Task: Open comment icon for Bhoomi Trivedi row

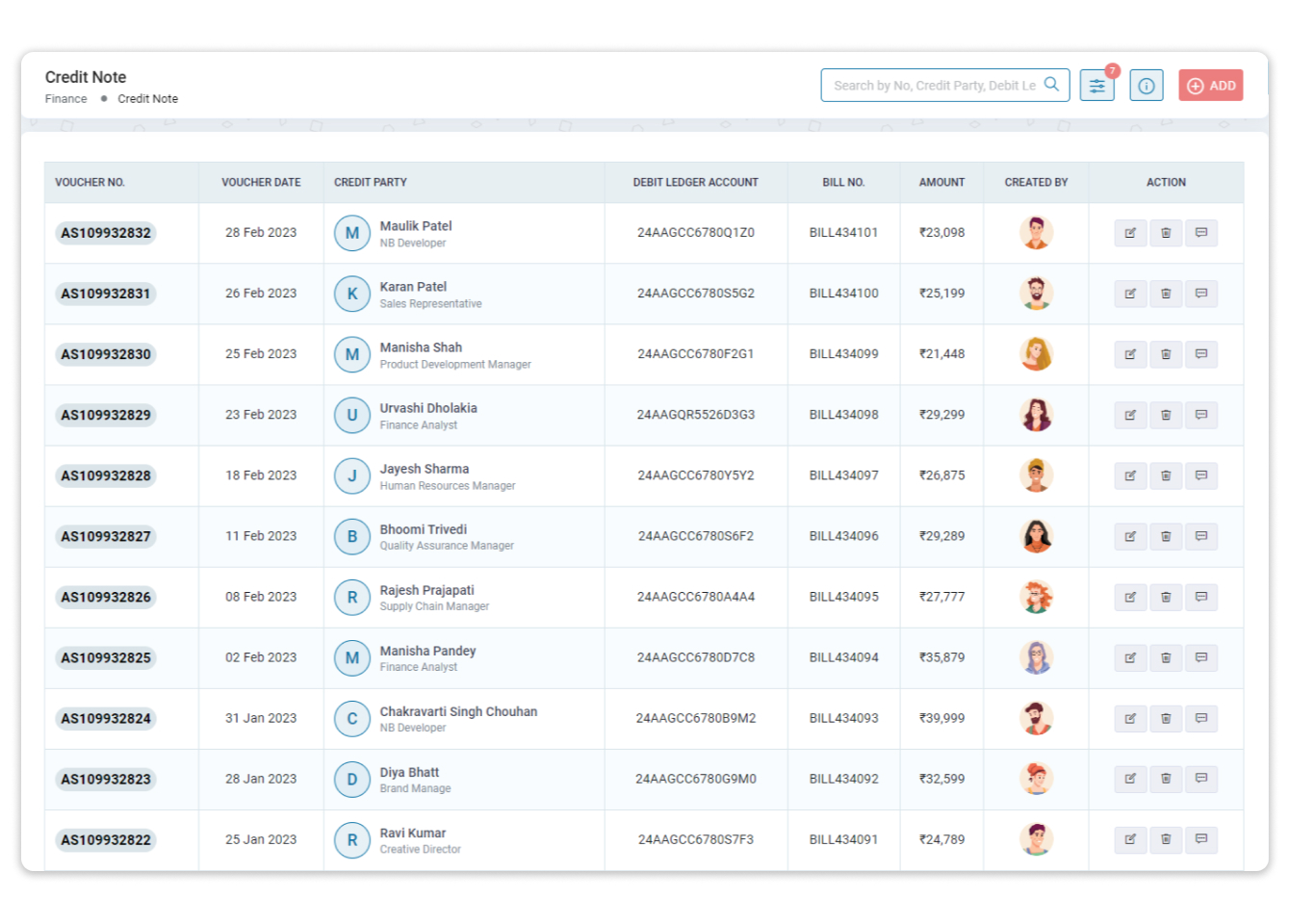Action: click(1201, 536)
